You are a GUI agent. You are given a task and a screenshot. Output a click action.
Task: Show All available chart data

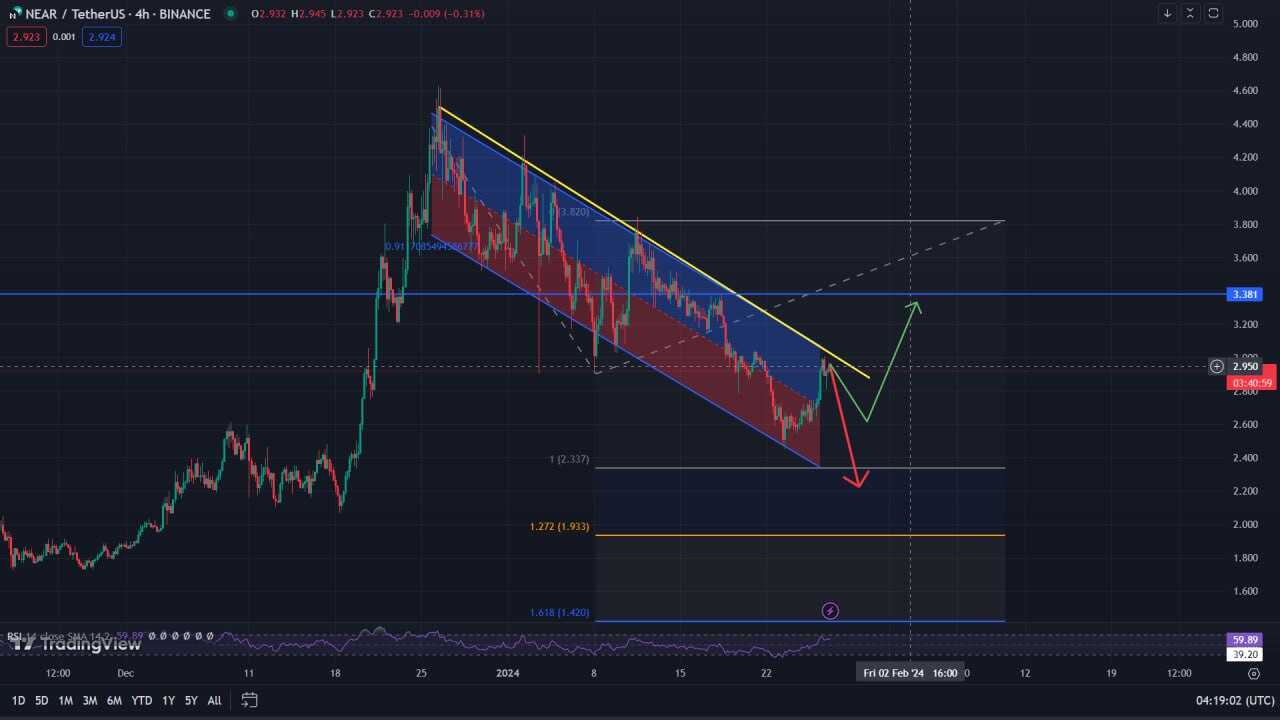214,700
